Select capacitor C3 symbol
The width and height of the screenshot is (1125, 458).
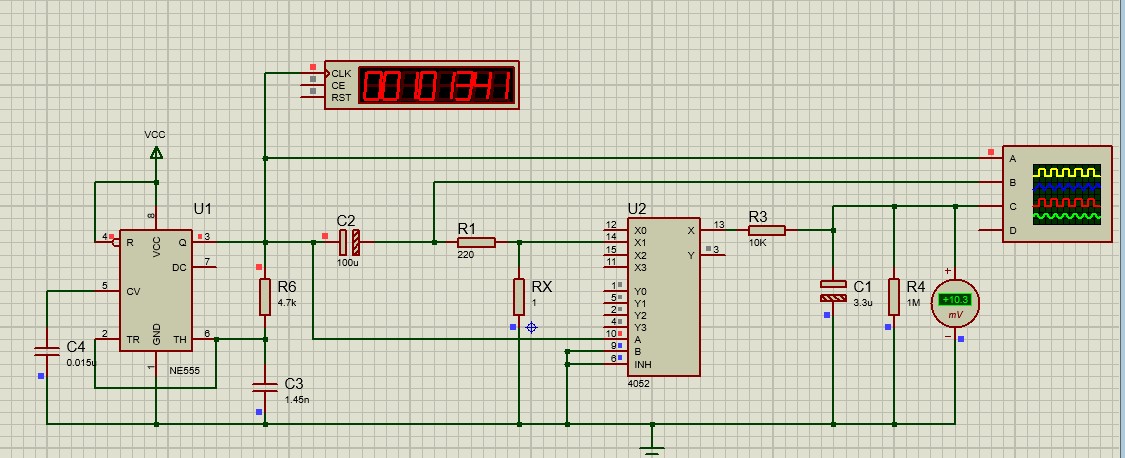265,388
